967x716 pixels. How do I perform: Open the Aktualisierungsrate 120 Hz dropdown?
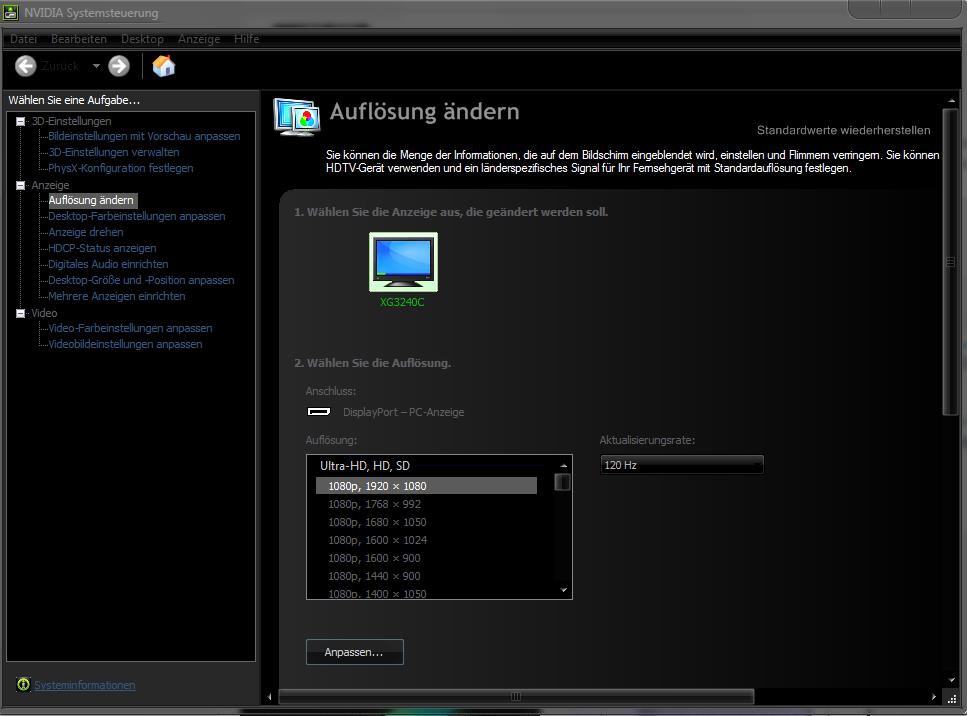pyautogui.click(x=681, y=465)
